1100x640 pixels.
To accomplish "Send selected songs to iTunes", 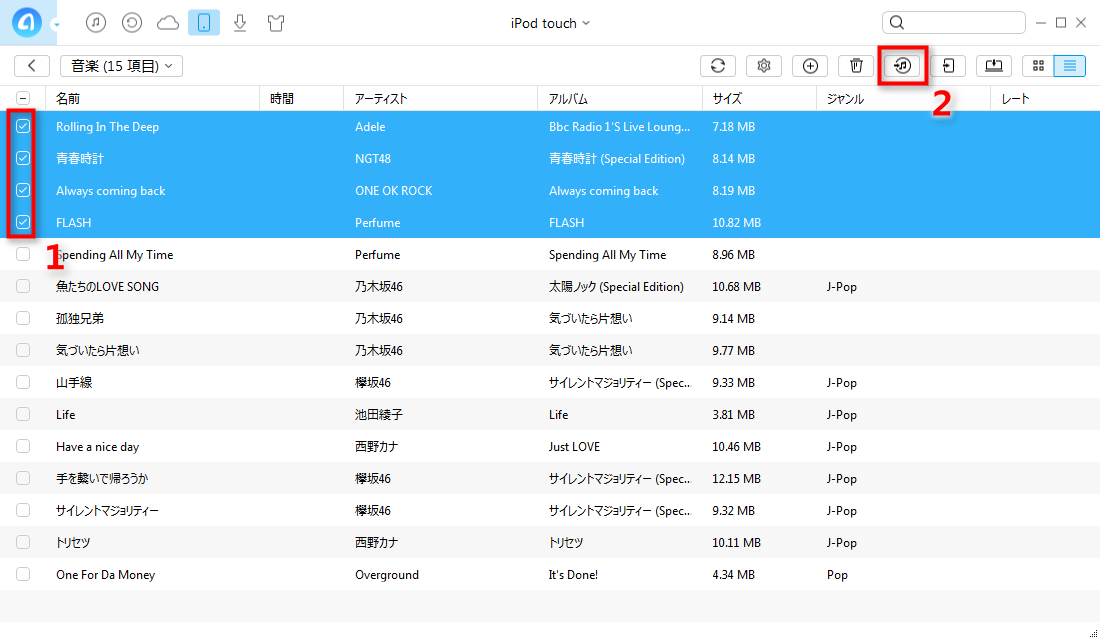I will click(902, 65).
